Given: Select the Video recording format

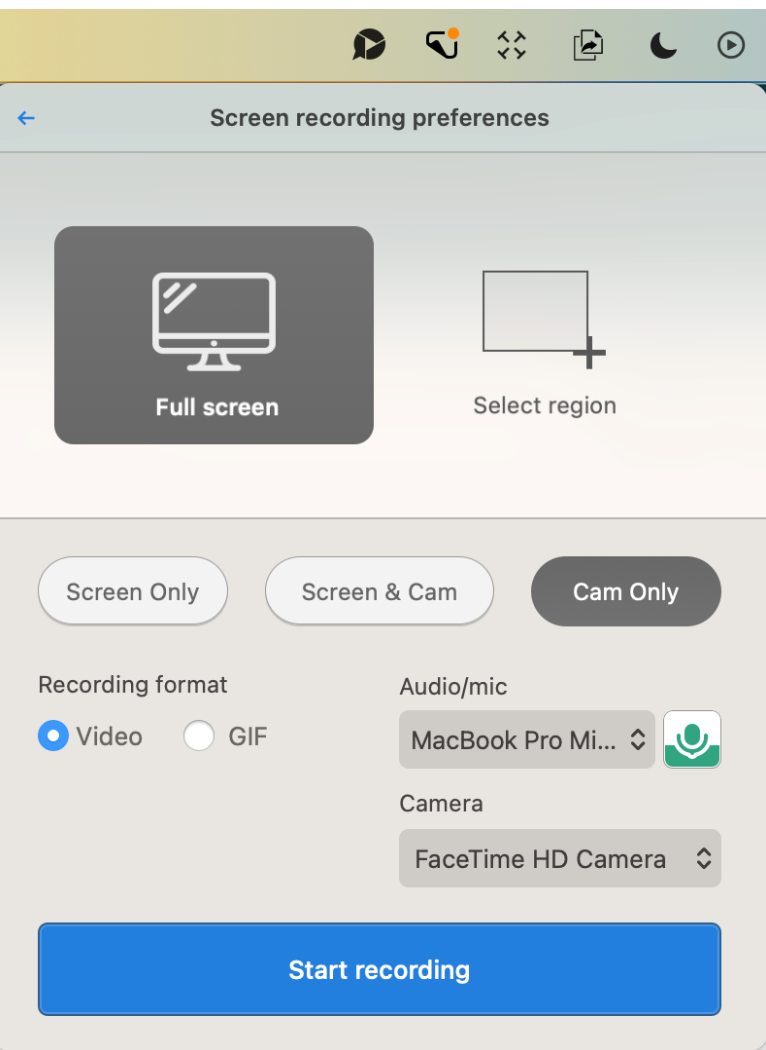Looking at the screenshot, I should [54, 736].
